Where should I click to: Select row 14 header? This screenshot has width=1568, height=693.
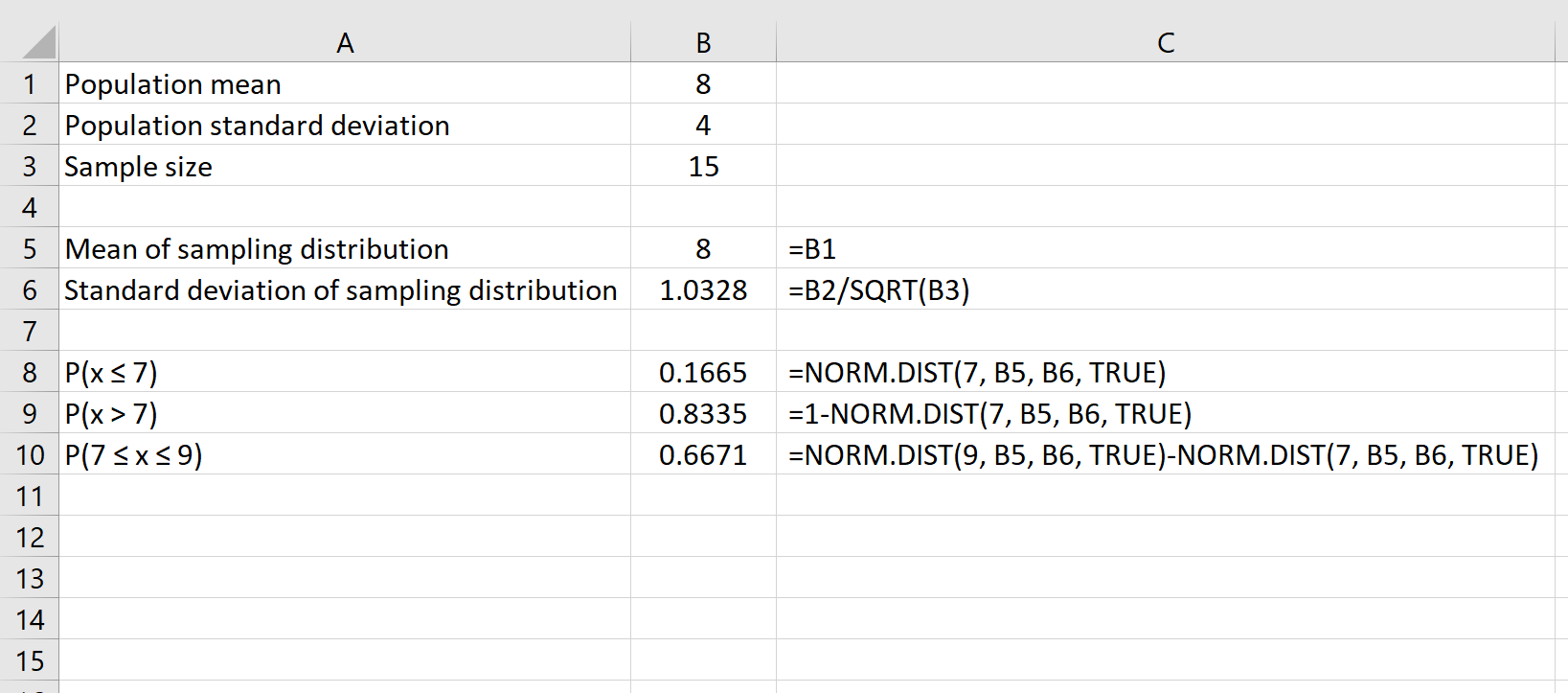click(x=29, y=619)
